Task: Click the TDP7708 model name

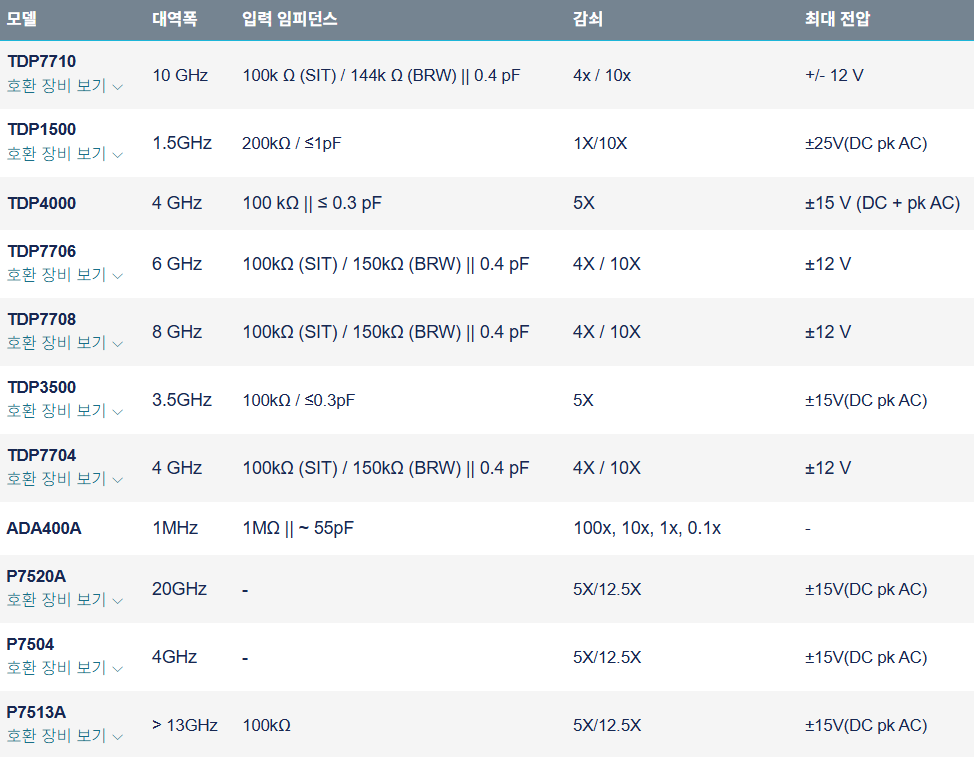Action: tap(42, 319)
